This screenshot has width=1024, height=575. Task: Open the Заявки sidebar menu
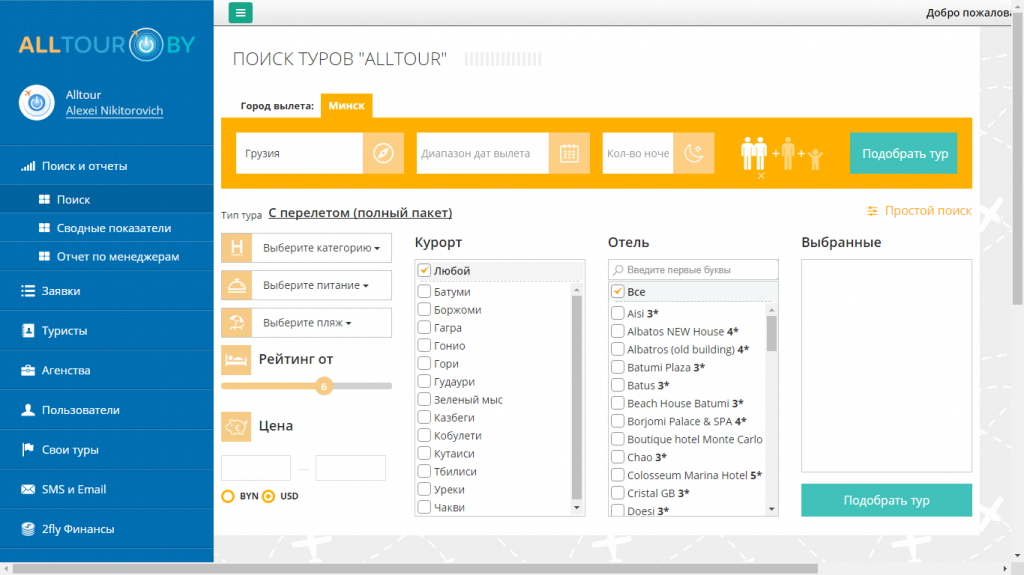(x=106, y=291)
